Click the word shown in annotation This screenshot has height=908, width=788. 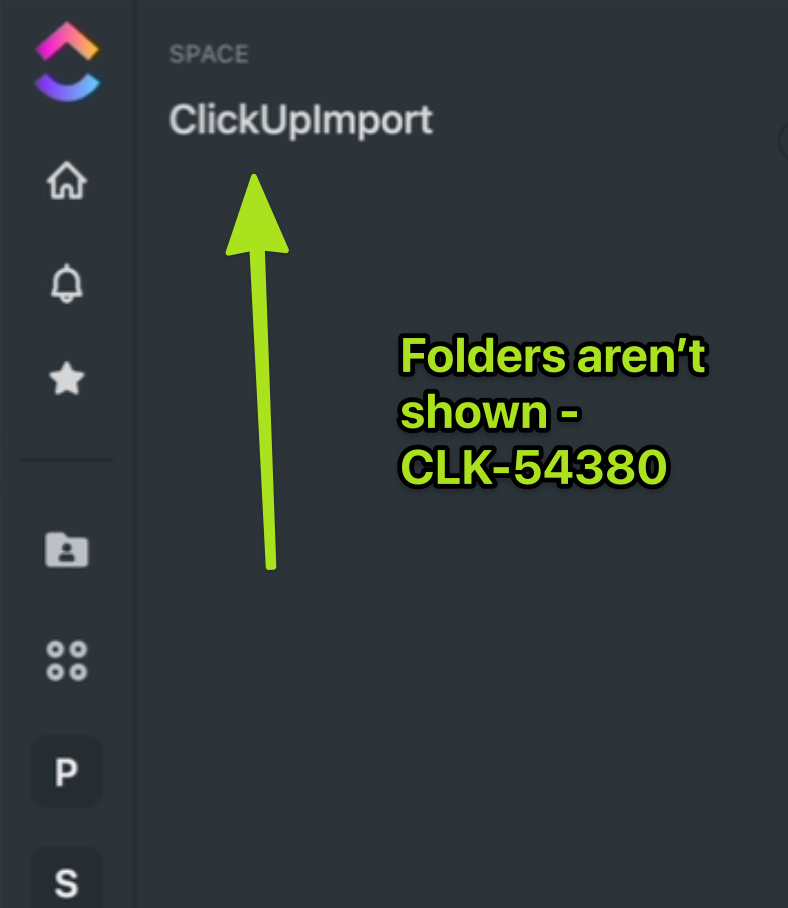[x=474, y=412]
